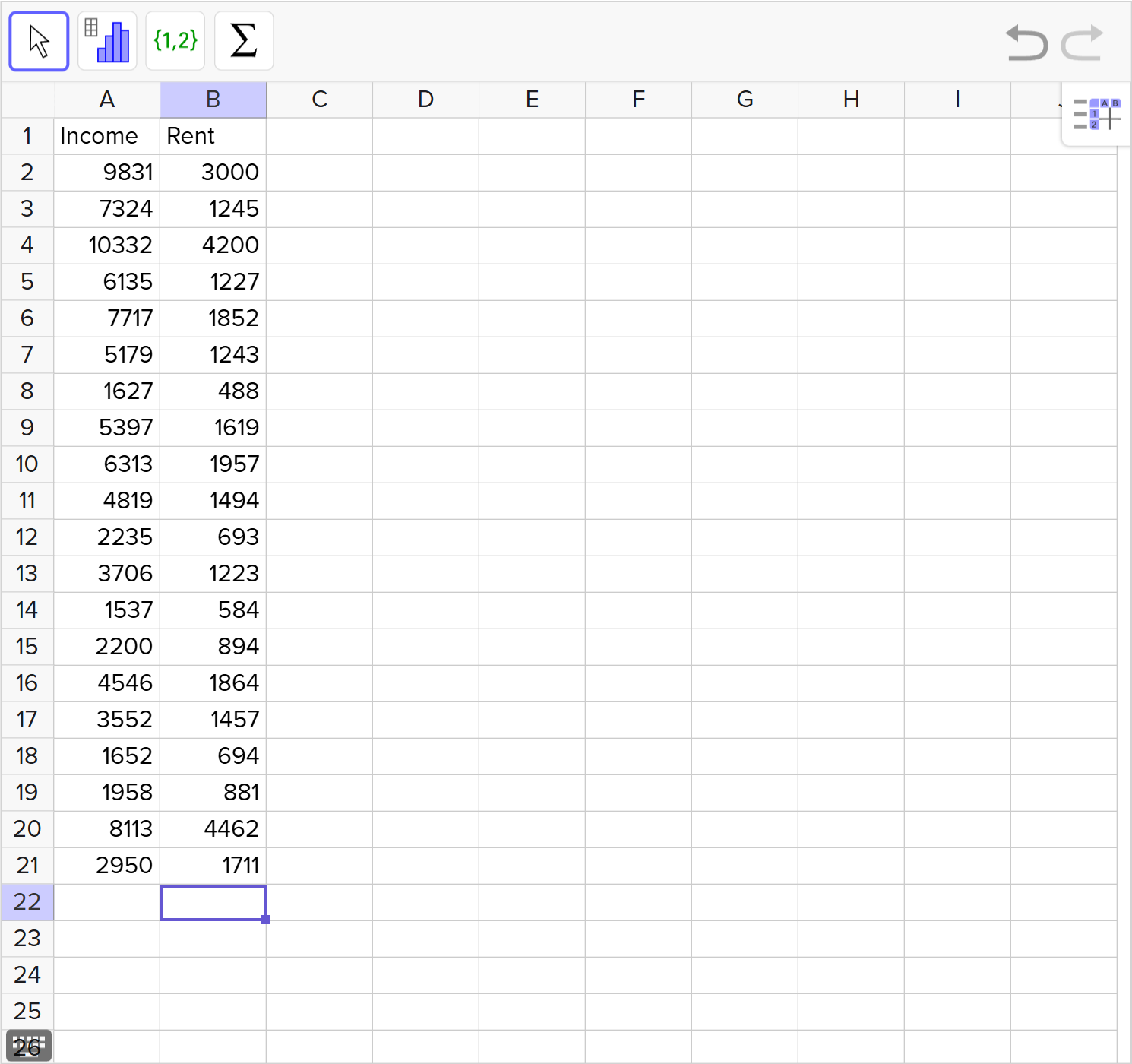The height and width of the screenshot is (1064, 1132).
Task: Select column C header
Action: (x=320, y=100)
